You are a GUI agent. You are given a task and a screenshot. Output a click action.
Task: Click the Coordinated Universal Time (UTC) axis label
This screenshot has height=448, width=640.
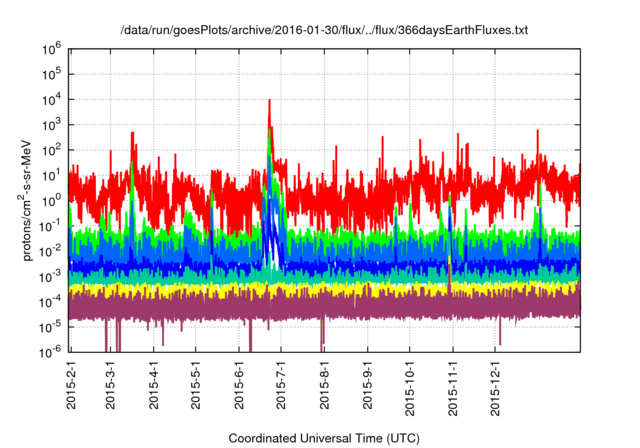coord(324,438)
